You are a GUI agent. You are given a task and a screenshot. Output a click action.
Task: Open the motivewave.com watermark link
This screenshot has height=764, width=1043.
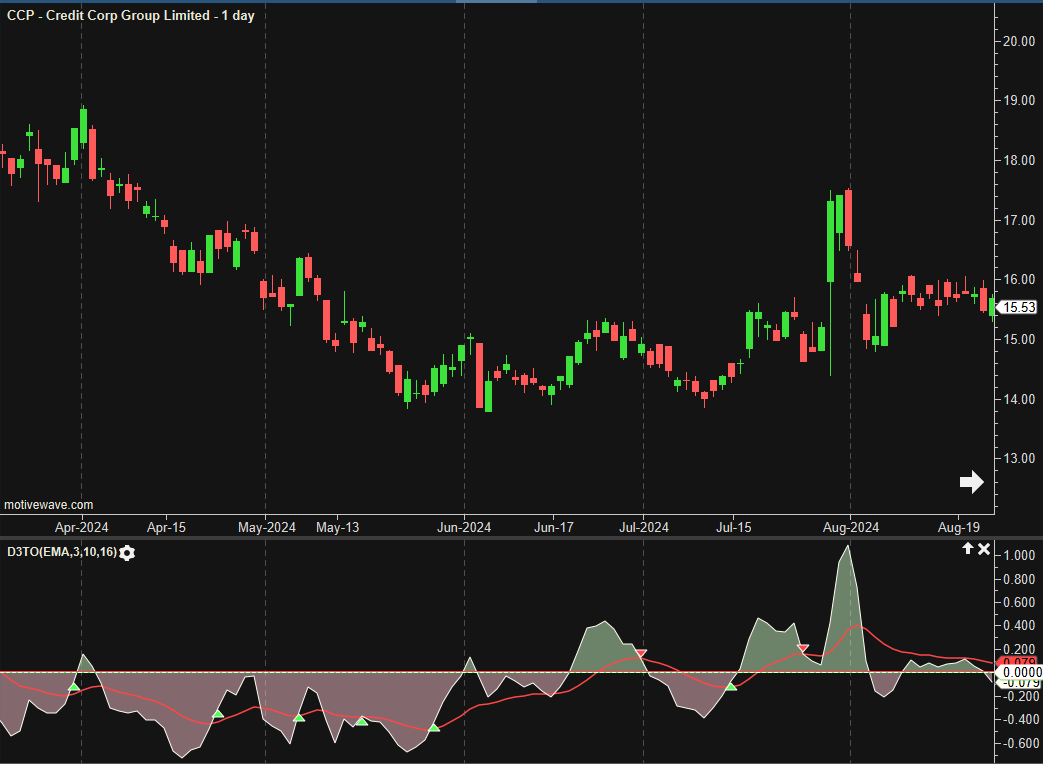click(49, 506)
